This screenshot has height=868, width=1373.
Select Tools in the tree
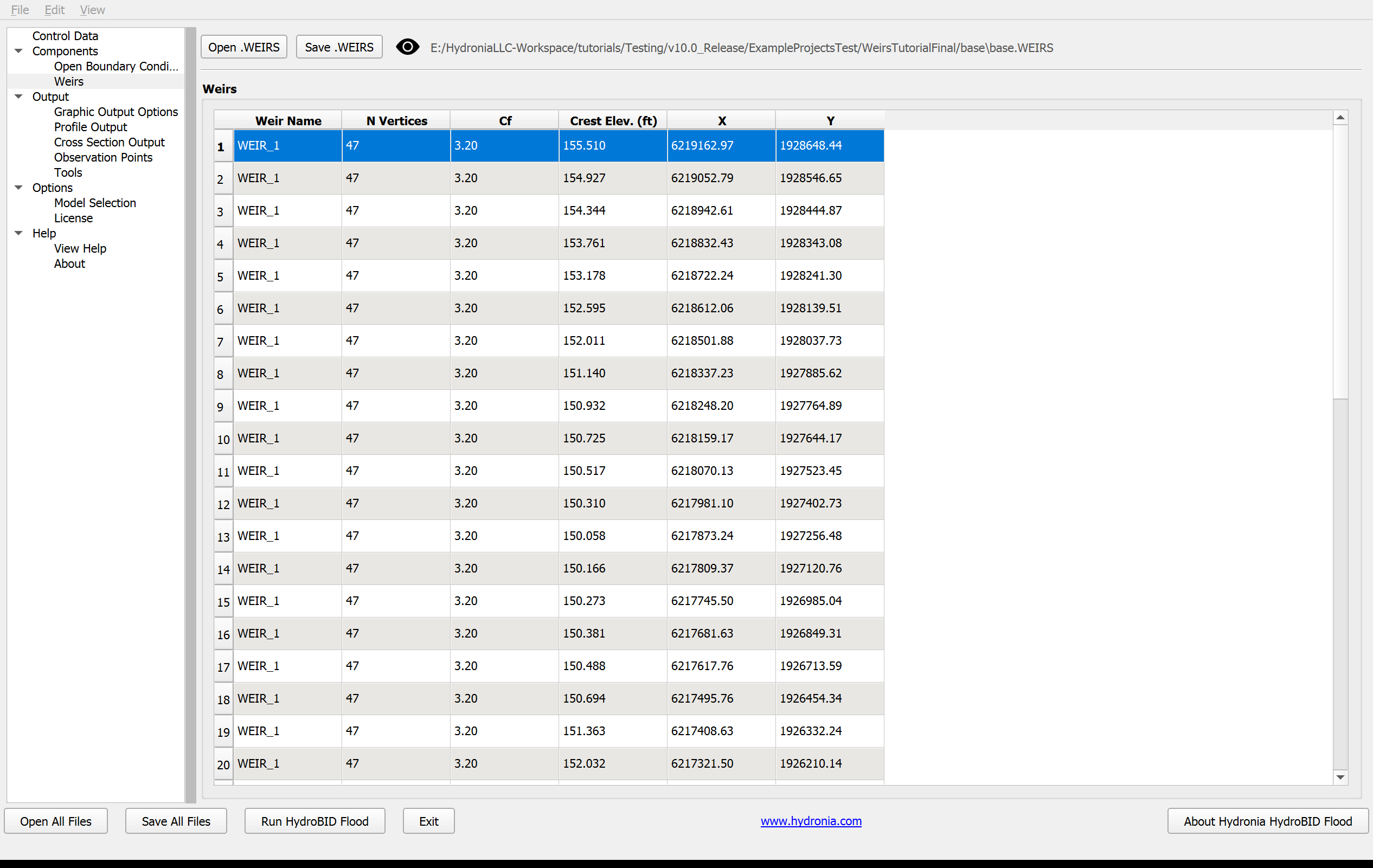(68, 173)
